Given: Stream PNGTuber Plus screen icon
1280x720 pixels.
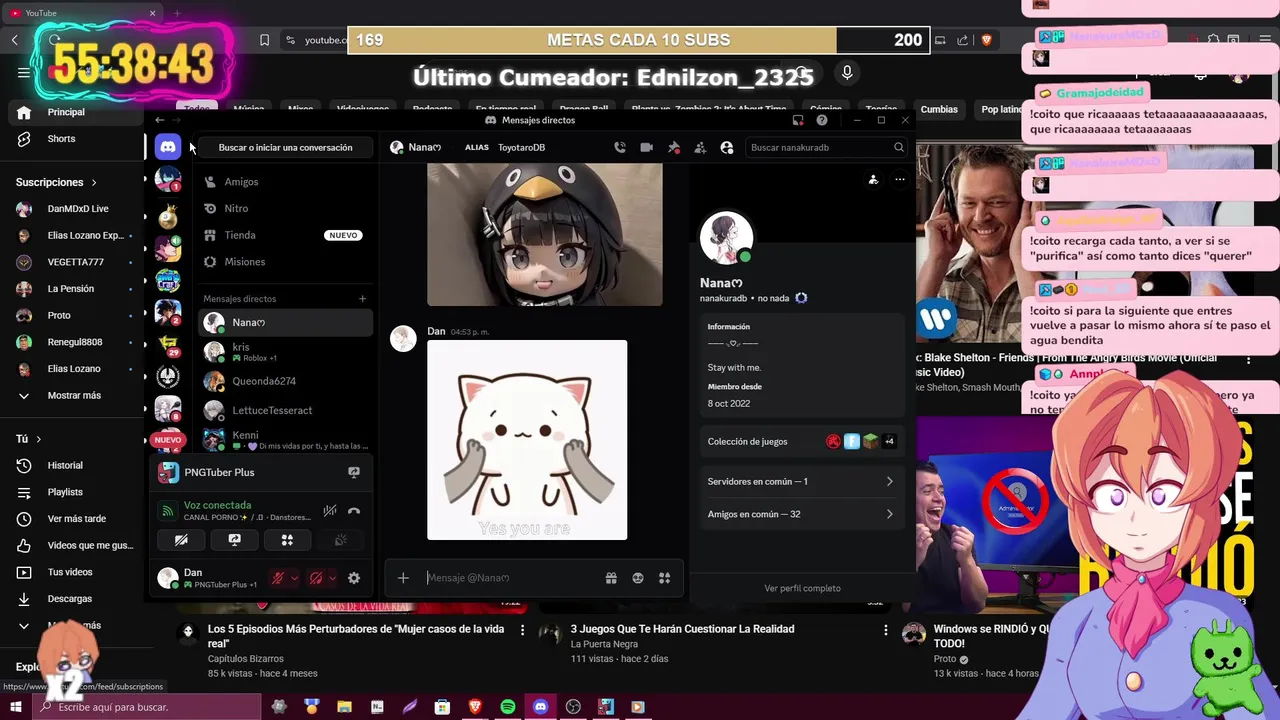Looking at the screenshot, I should tap(354, 472).
